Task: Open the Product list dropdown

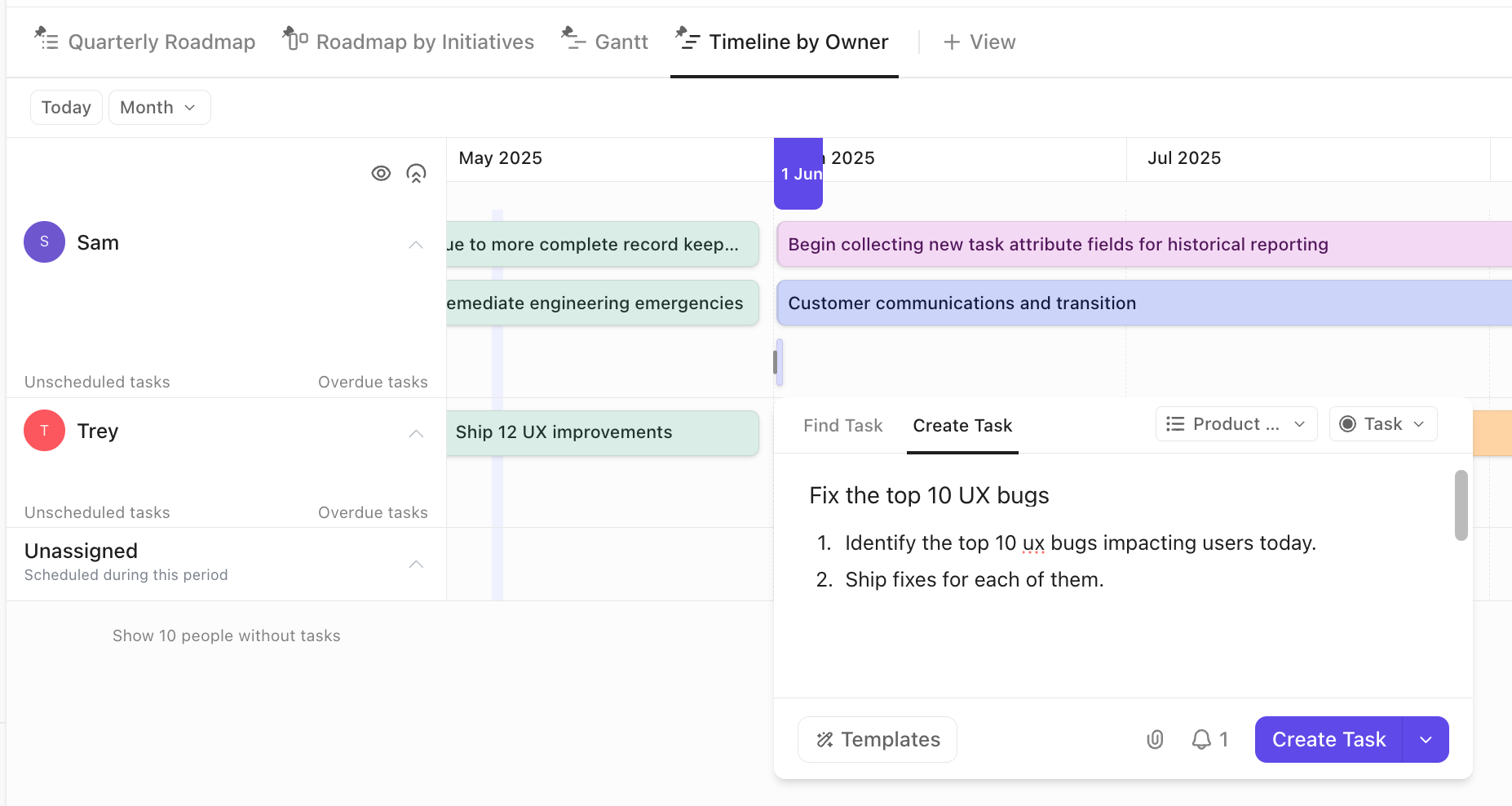Action: (1236, 424)
